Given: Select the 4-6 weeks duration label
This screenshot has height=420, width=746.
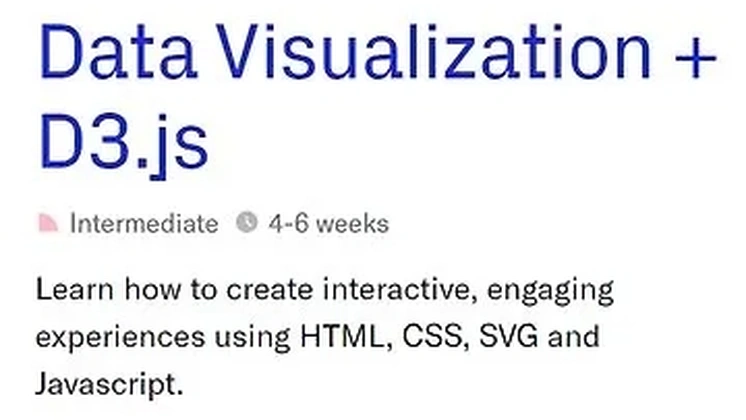Looking at the screenshot, I should pos(329,223).
